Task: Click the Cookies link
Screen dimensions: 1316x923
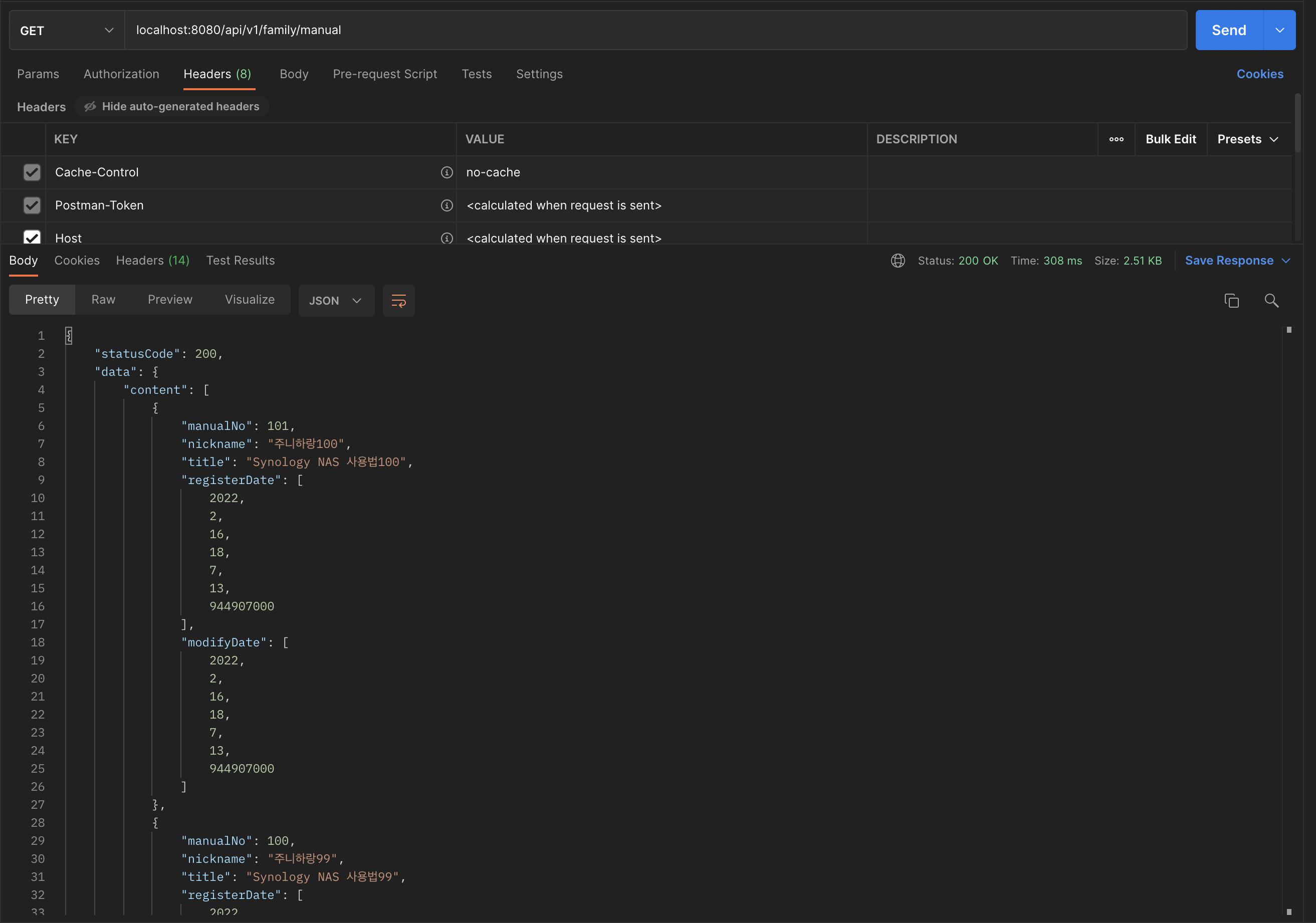Action: [x=1259, y=74]
